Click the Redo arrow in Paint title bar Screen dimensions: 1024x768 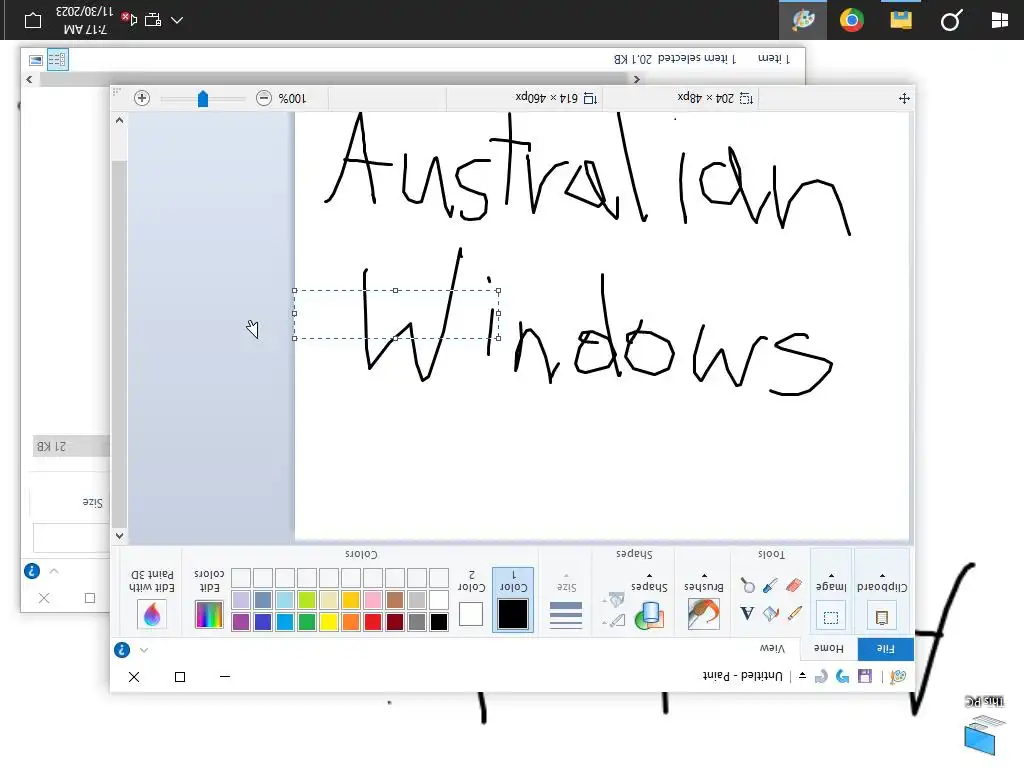coord(821,676)
